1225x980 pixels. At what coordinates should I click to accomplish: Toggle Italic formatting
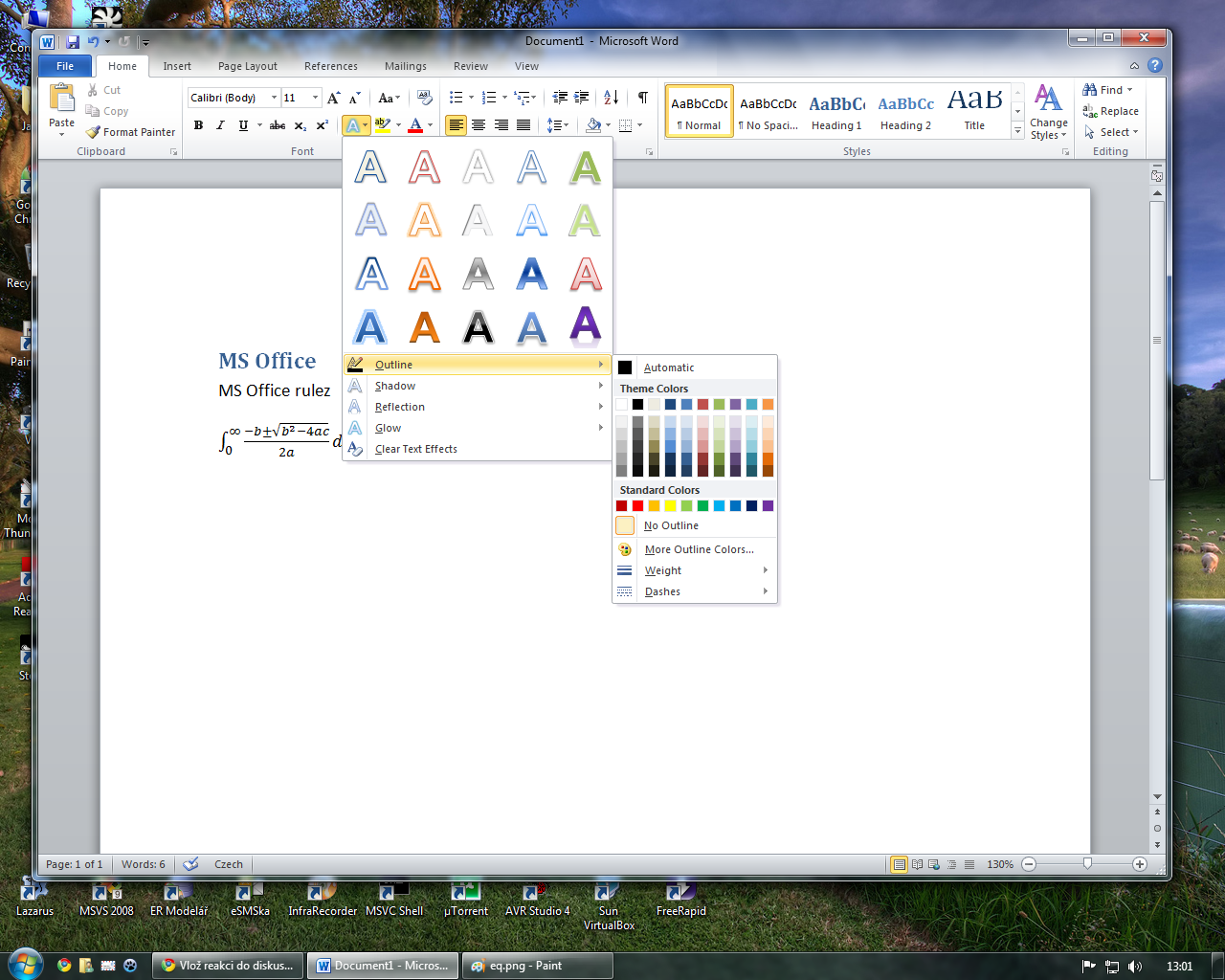[x=220, y=125]
